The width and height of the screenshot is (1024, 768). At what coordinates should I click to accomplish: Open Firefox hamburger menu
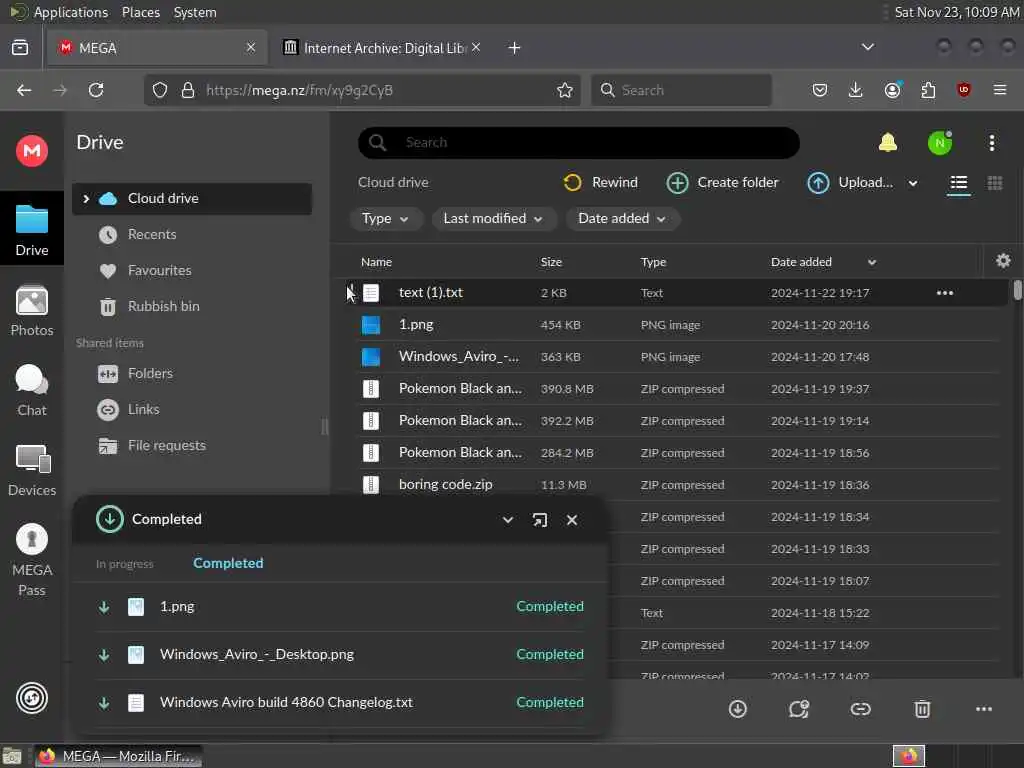[999, 90]
